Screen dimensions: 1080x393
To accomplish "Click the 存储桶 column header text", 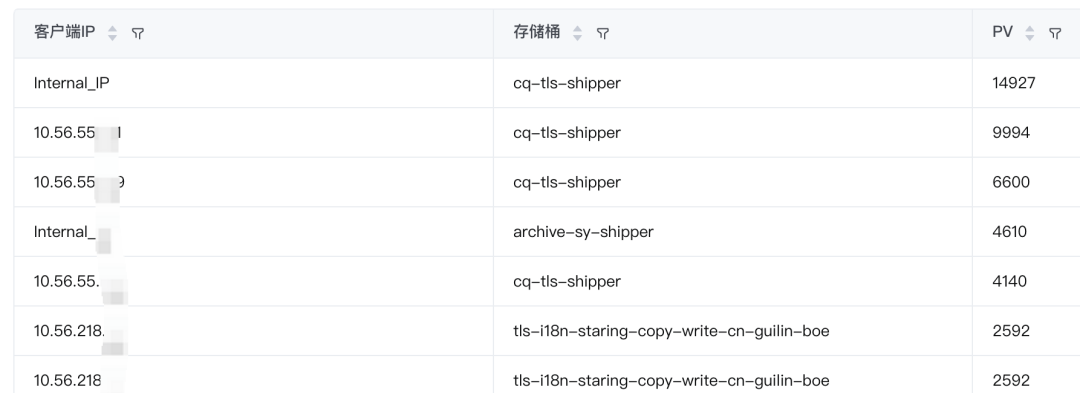I will coord(537,32).
